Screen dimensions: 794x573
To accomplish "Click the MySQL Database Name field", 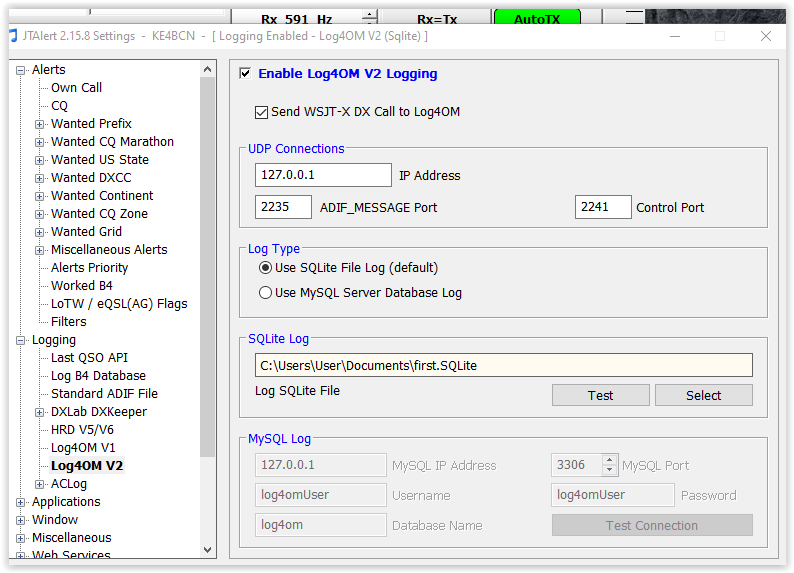I will pos(321,525).
